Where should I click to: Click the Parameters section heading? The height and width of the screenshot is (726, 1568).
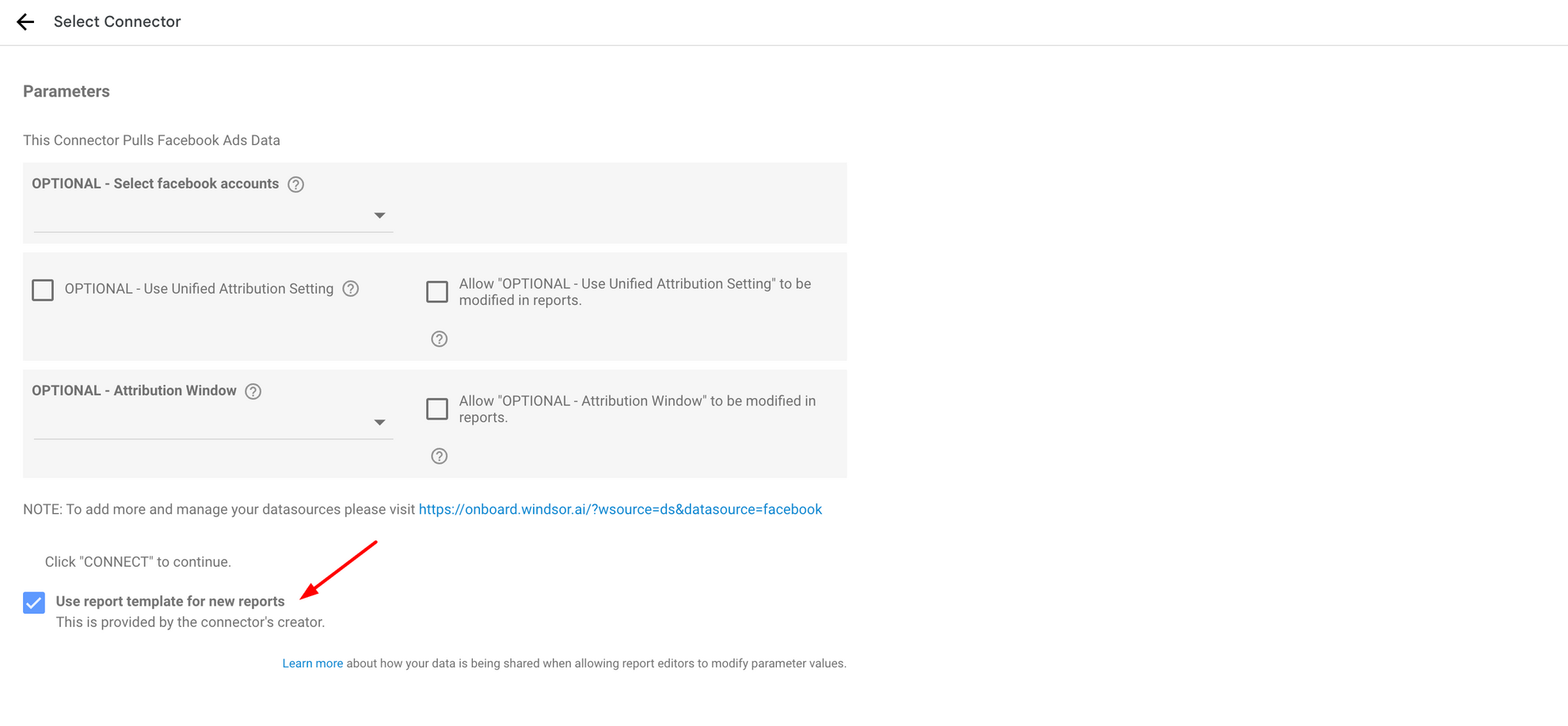67,92
